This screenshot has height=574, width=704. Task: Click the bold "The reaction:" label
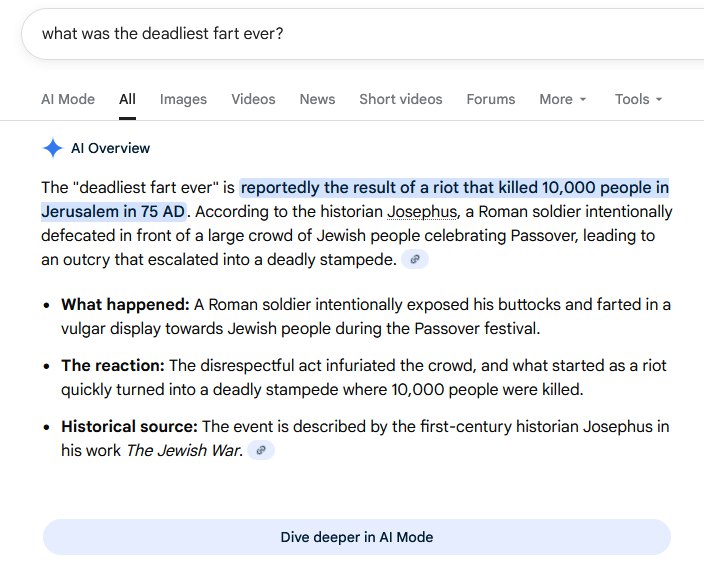coord(113,366)
